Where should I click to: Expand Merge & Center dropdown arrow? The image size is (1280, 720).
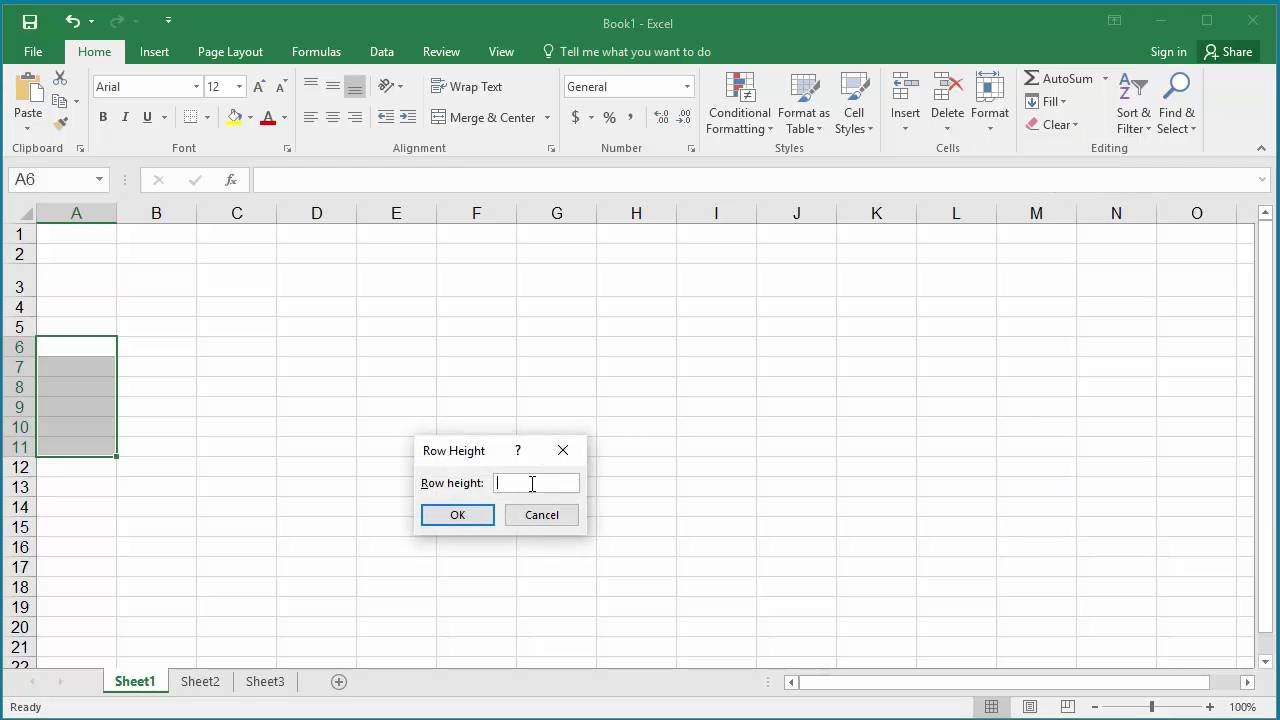pyautogui.click(x=547, y=117)
